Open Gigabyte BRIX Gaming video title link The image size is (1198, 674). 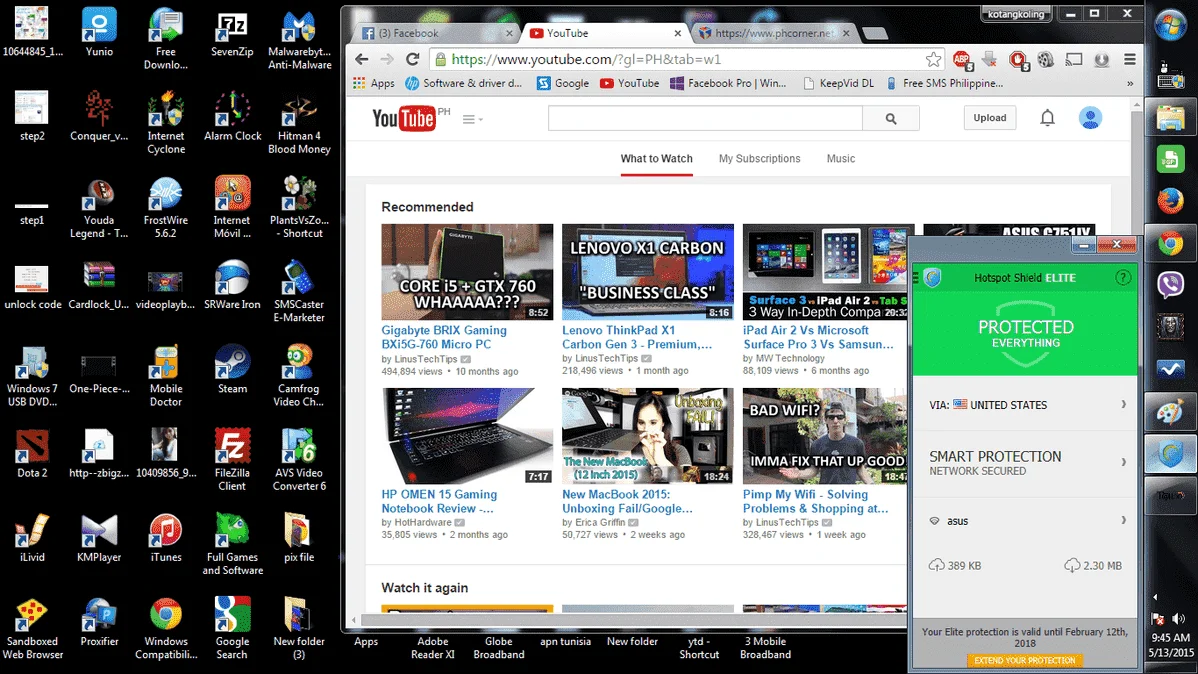[444, 337]
